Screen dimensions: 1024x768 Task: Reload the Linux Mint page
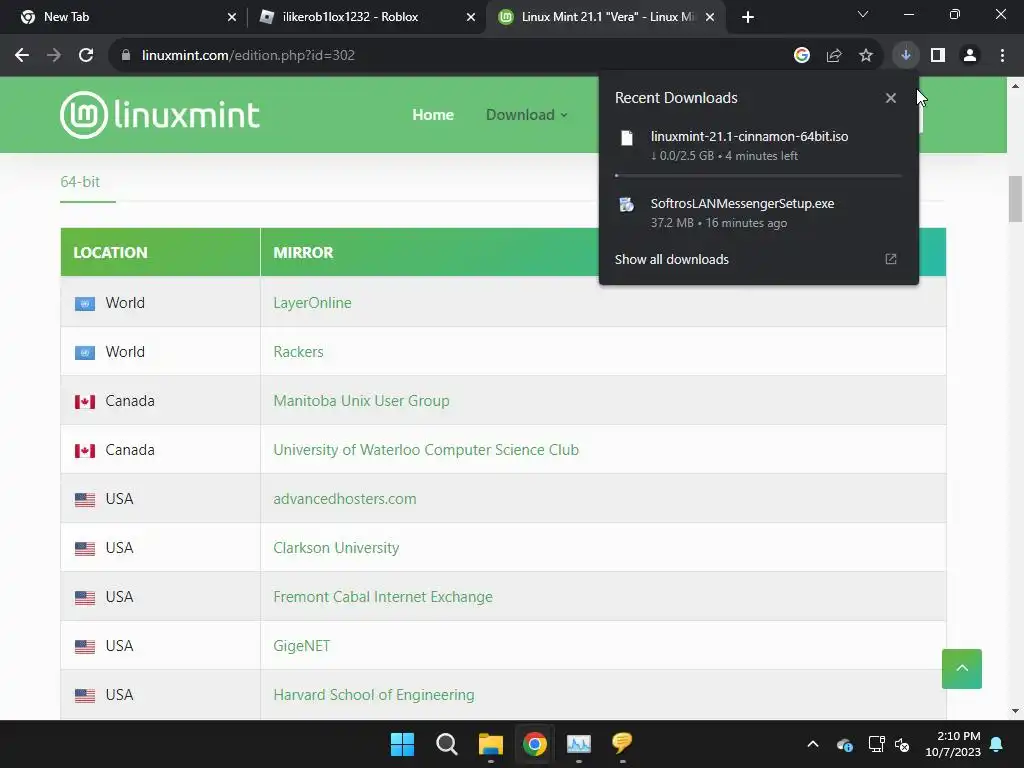(86, 56)
